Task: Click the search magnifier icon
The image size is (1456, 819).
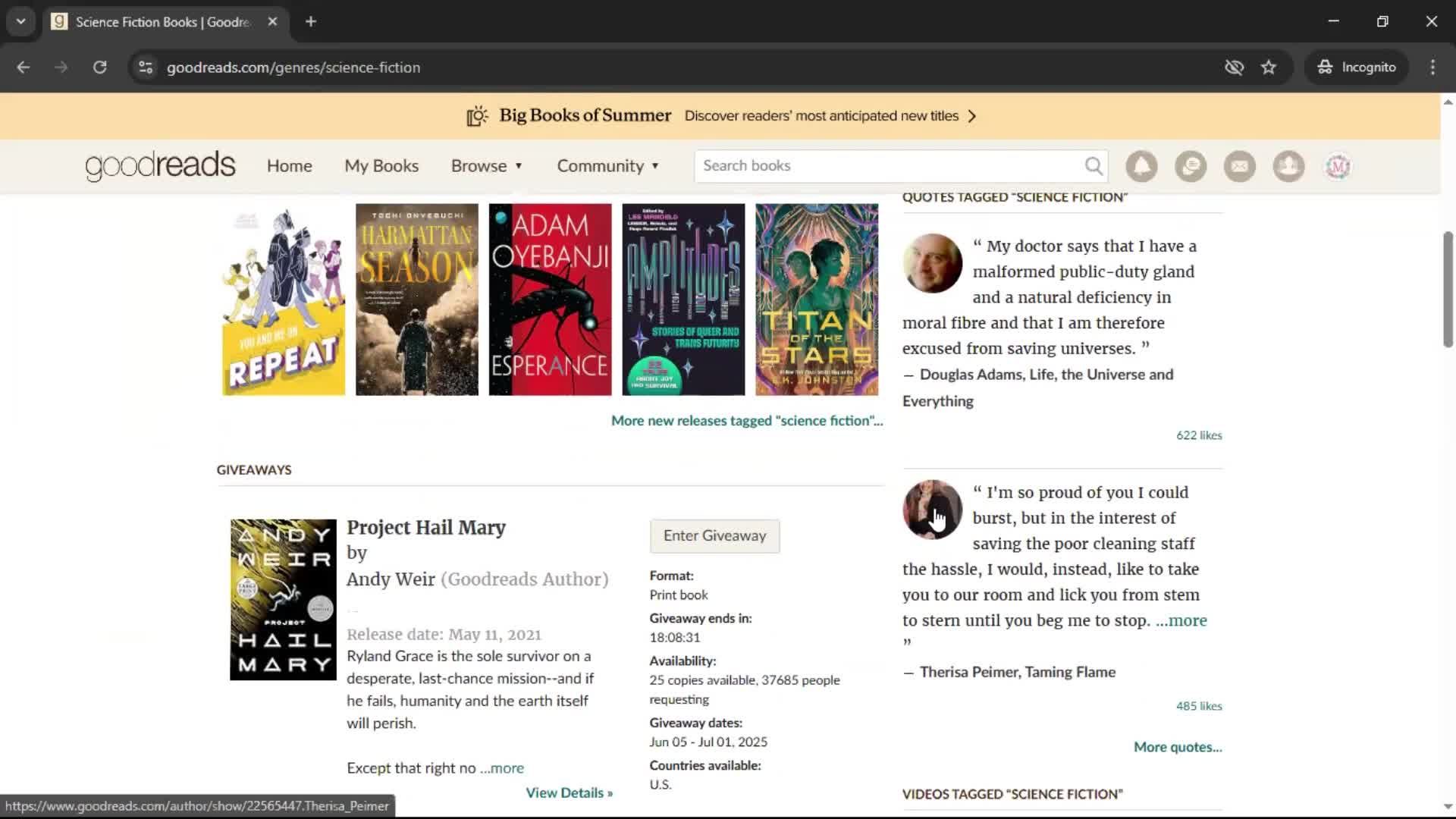Action: point(1093,166)
